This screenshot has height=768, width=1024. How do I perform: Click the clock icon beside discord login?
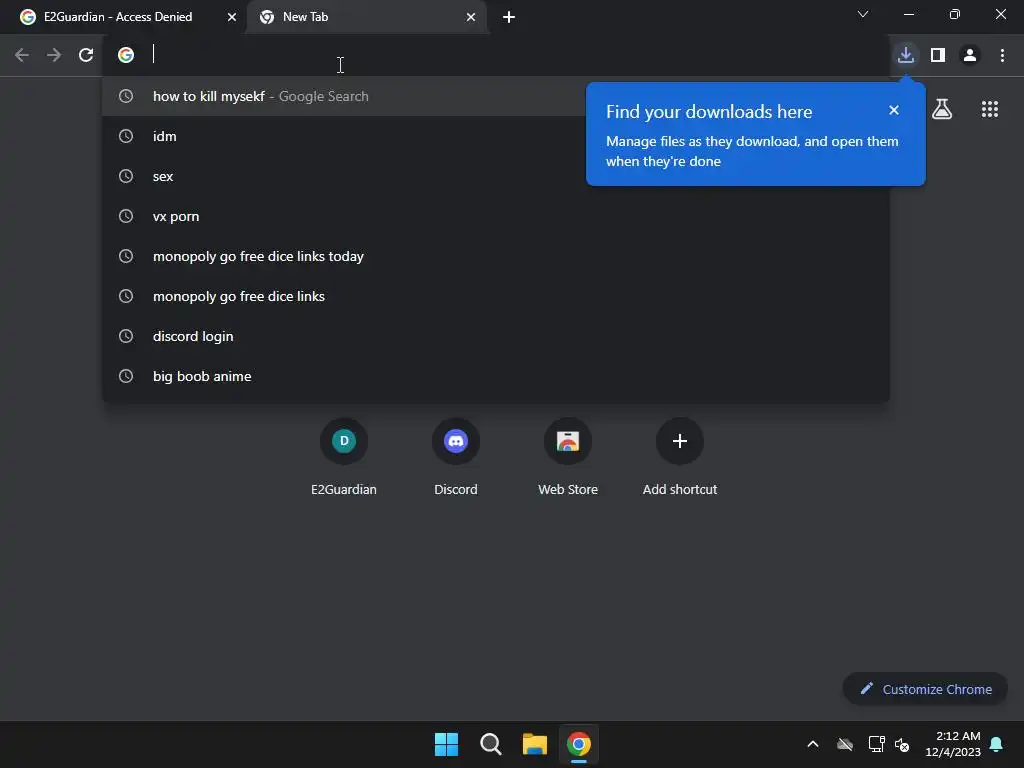click(125, 336)
